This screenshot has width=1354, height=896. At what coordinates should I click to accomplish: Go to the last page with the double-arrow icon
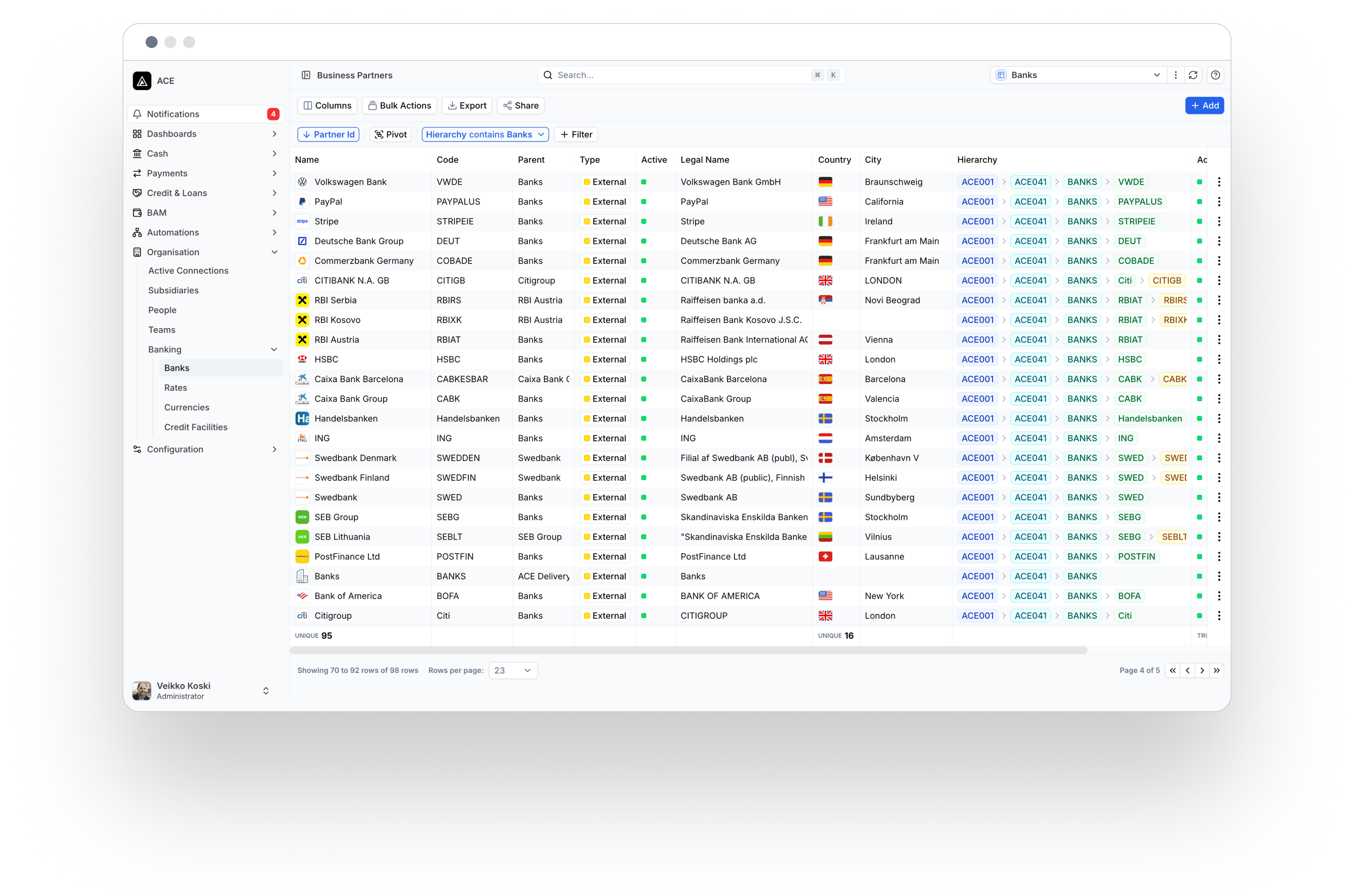coord(1216,670)
